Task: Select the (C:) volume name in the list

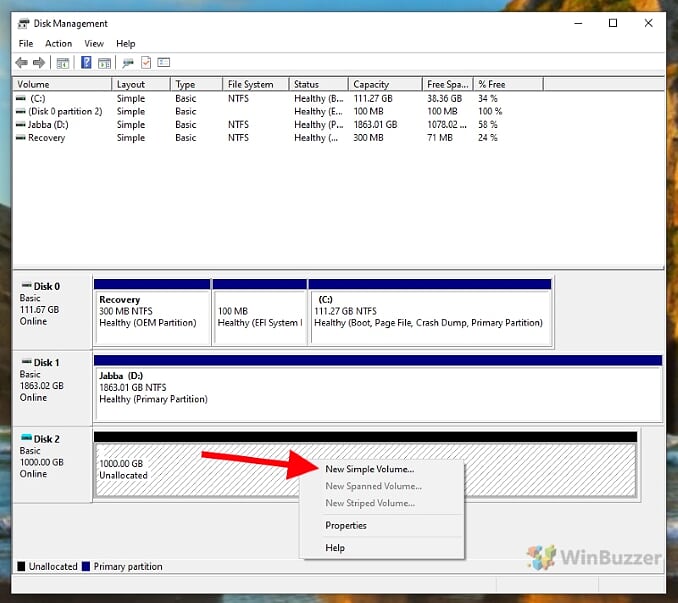Action: coord(37,99)
